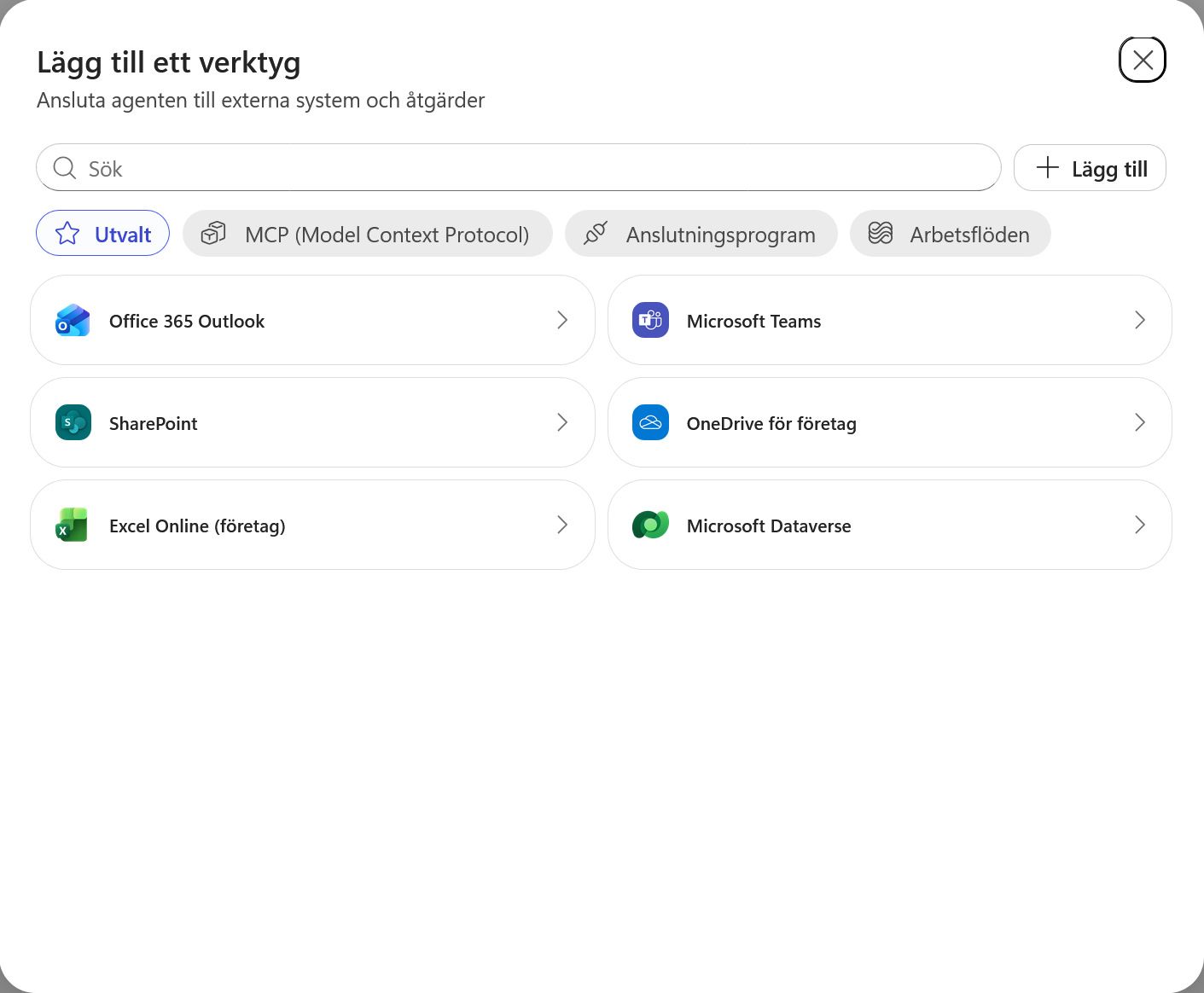Click the plus icon on Lägg till

(1048, 167)
